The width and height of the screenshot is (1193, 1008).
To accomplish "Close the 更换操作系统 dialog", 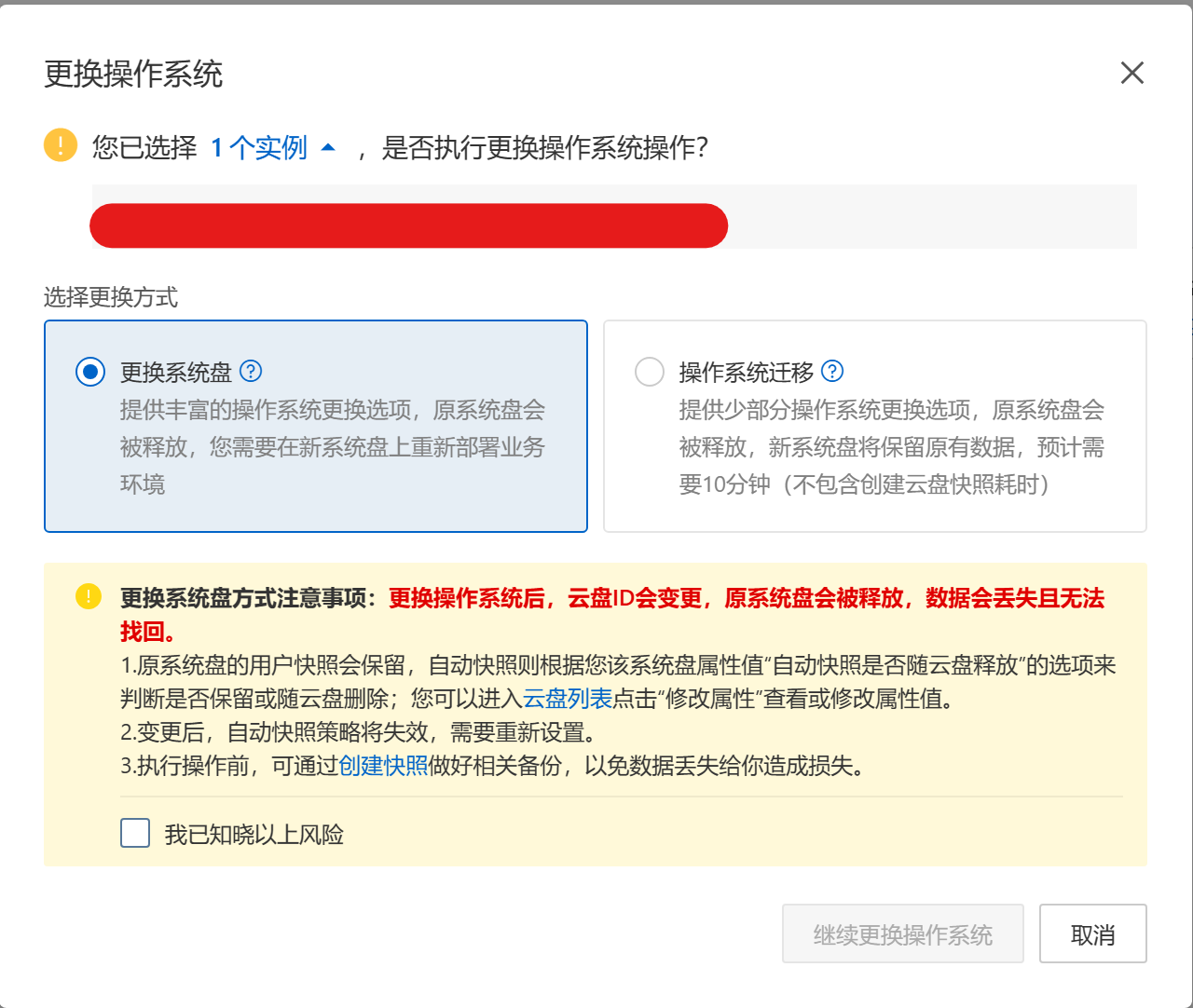I will click(1131, 73).
